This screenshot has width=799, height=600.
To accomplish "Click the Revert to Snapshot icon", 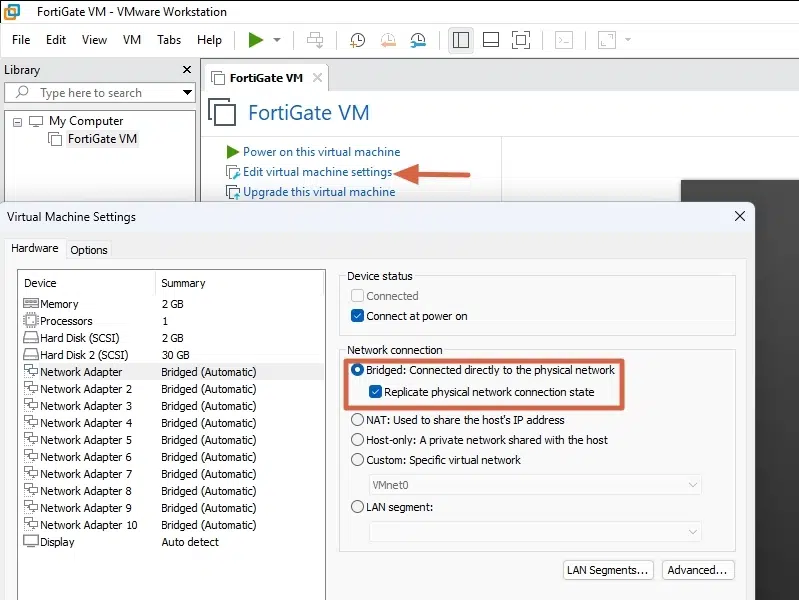I will tap(388, 40).
